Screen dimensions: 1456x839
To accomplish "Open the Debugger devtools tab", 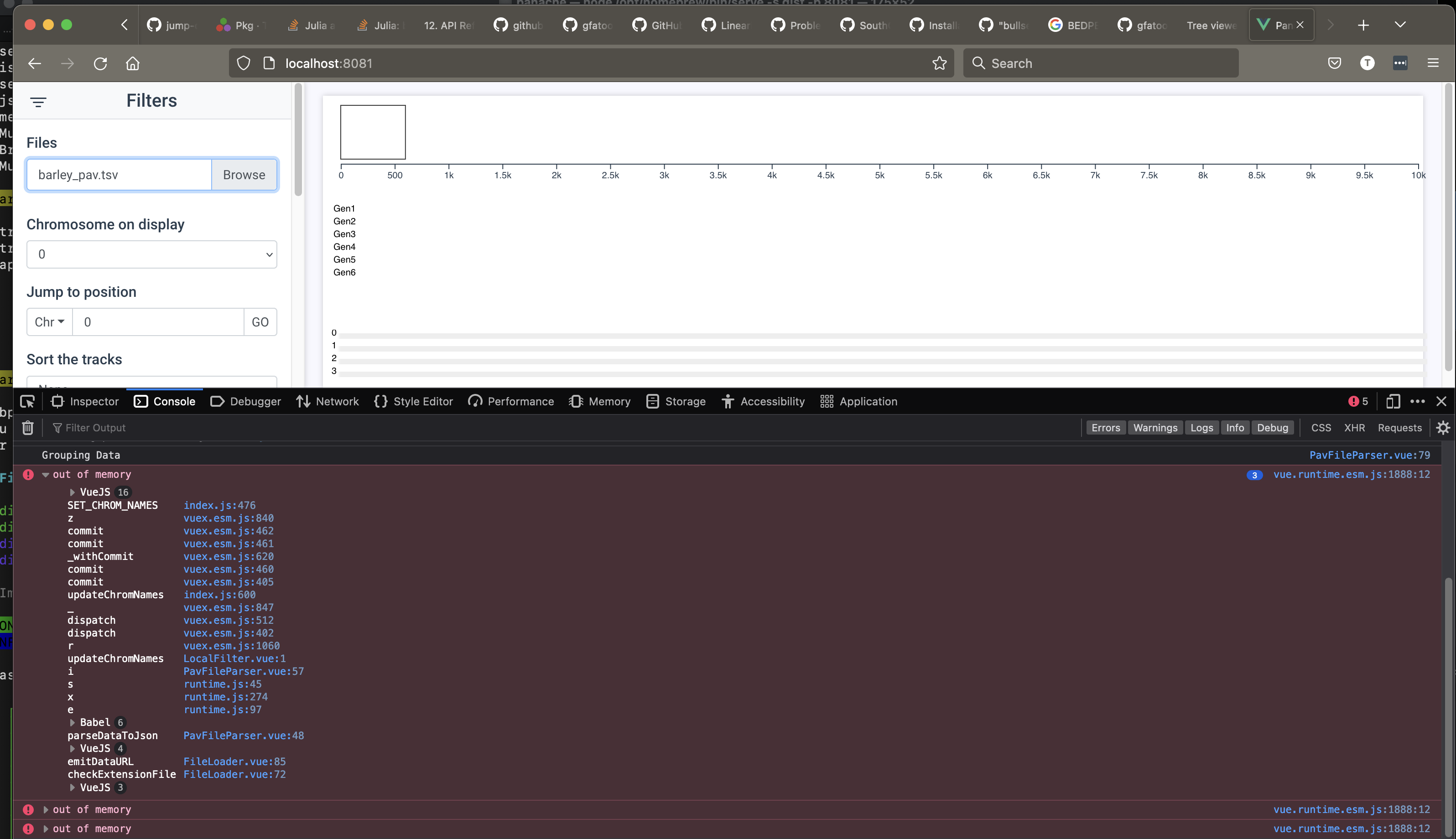I will (x=246, y=402).
